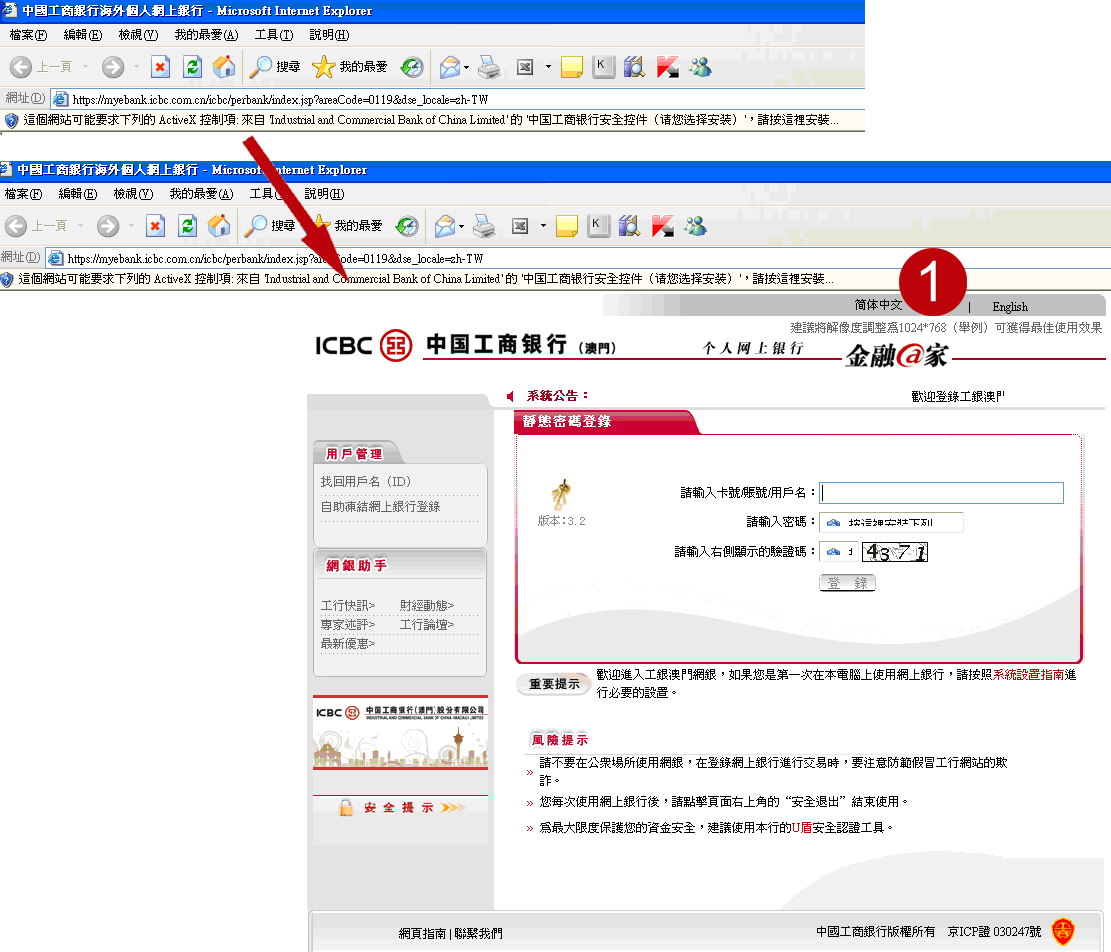
Task: Switch the site language to English
Action: [x=1010, y=307]
